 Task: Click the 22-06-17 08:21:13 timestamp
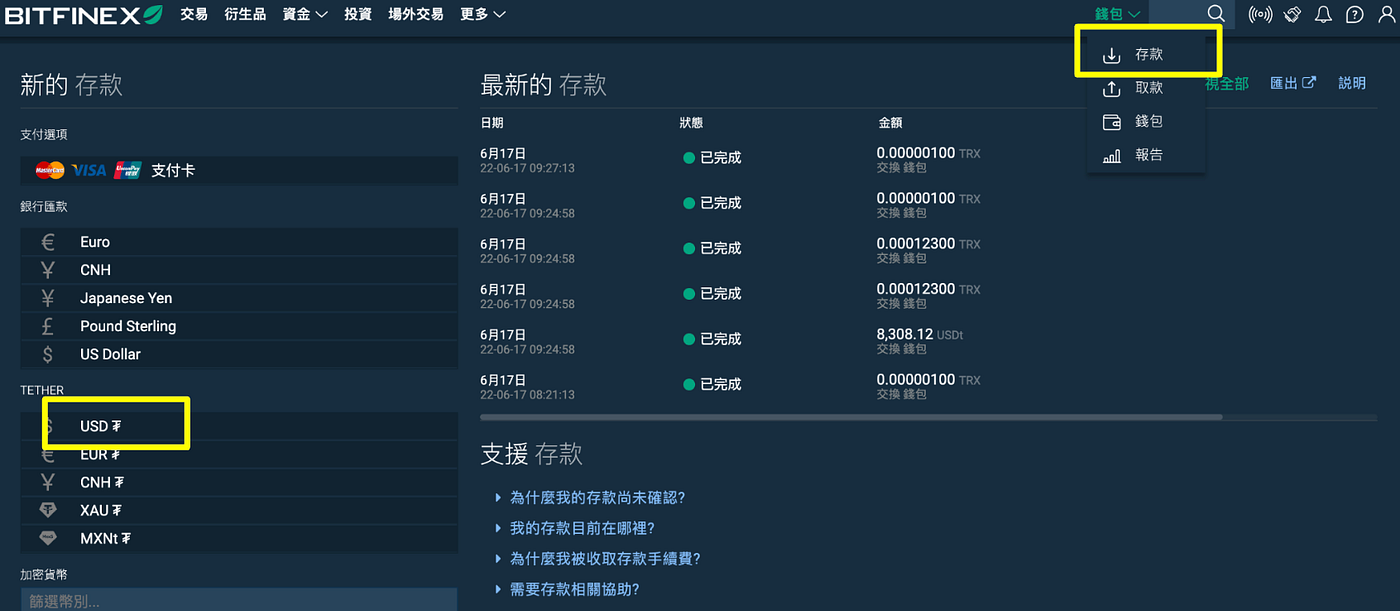[x=527, y=395]
